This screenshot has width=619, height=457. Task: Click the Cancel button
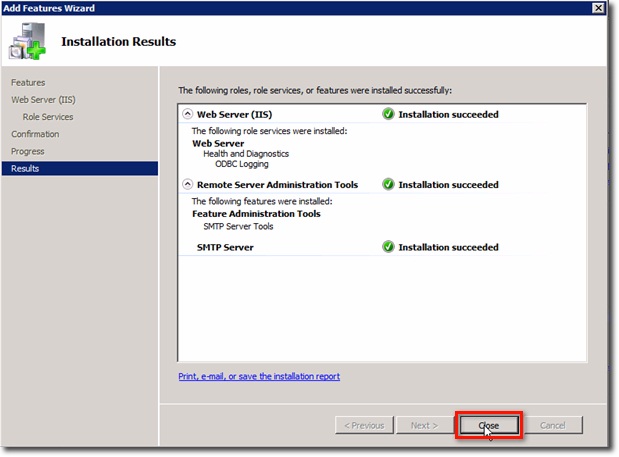tap(553, 425)
